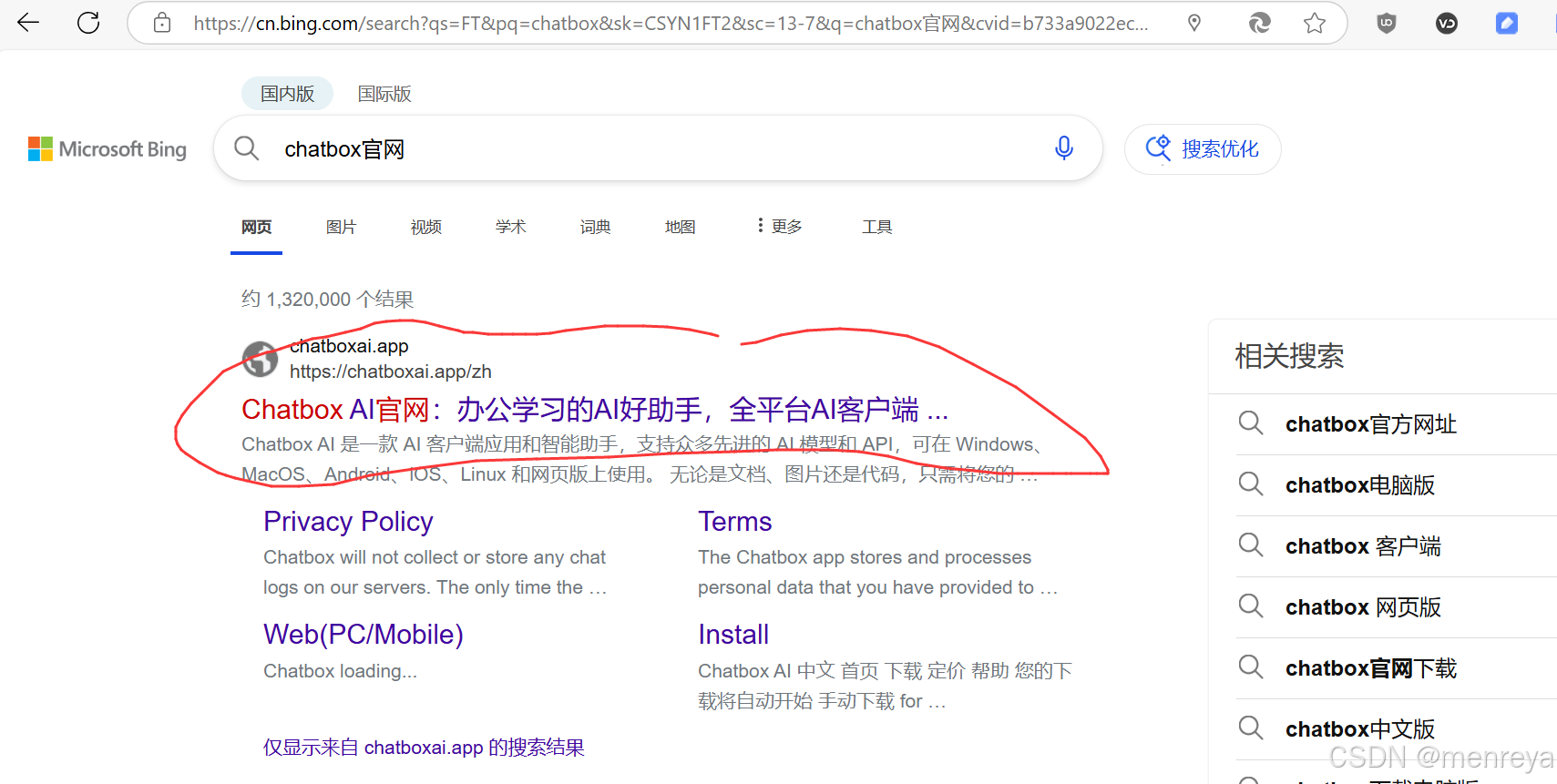The height and width of the screenshot is (784, 1557).
Task: Open the Chatbox AI官网 result title
Action: [595, 410]
